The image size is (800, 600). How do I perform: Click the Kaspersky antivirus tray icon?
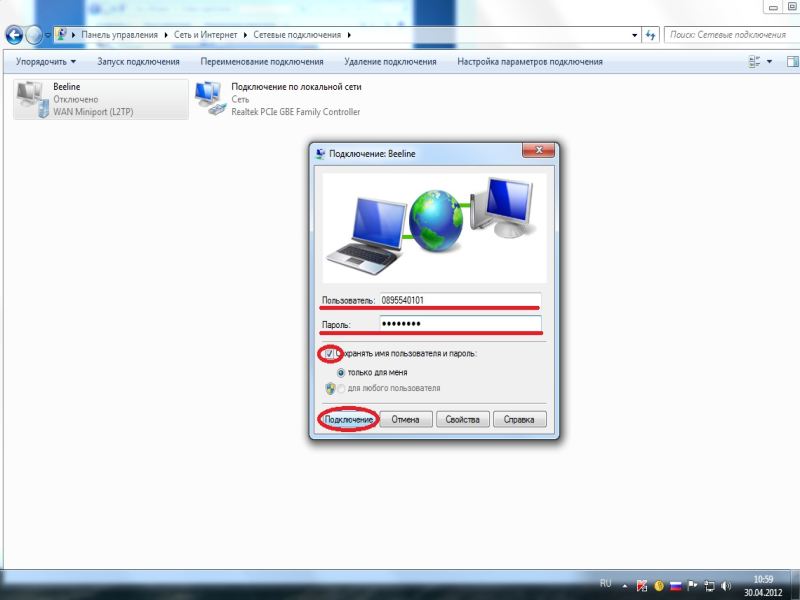(643, 584)
